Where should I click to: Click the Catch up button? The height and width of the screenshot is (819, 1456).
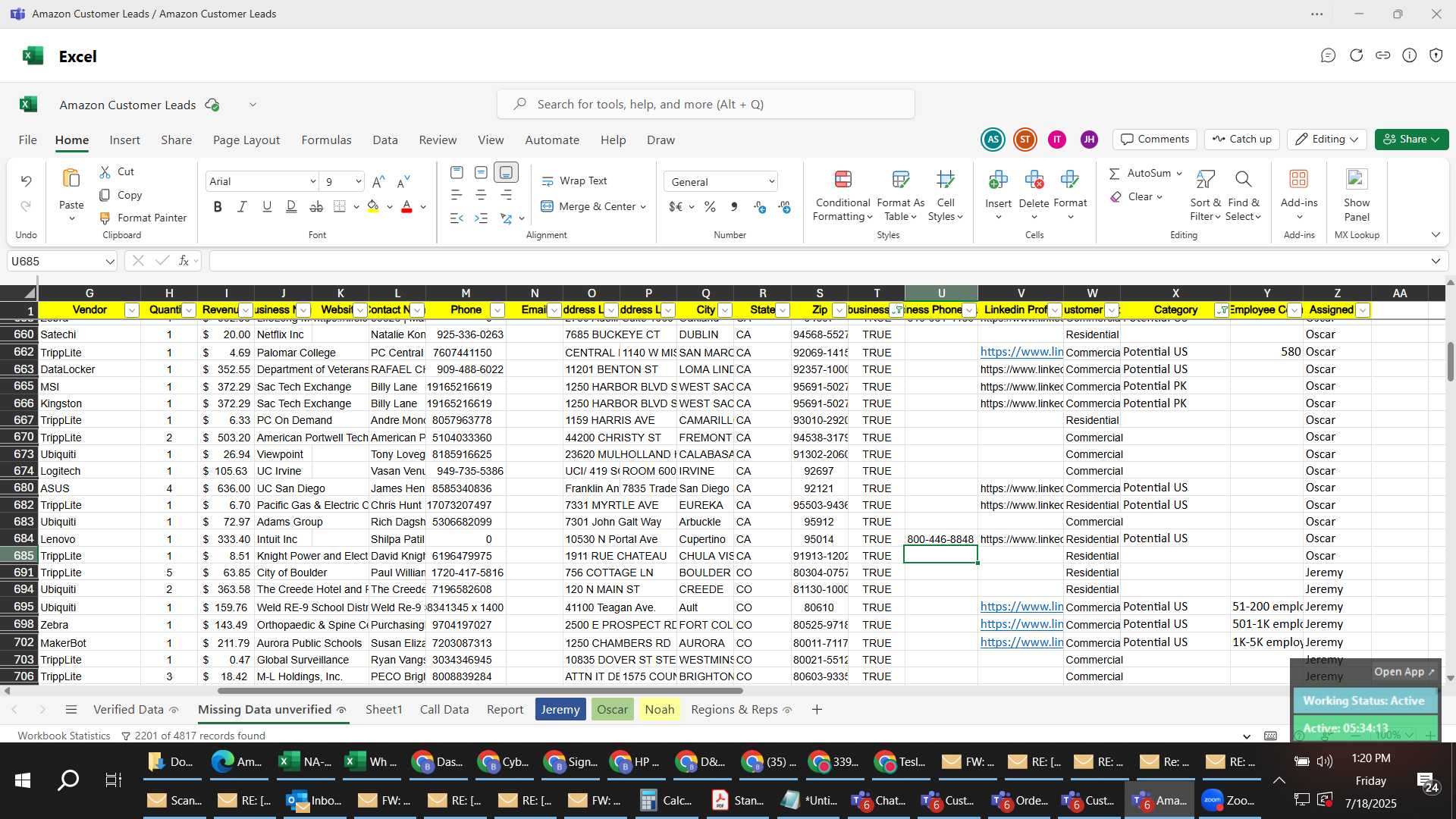tap(1241, 140)
